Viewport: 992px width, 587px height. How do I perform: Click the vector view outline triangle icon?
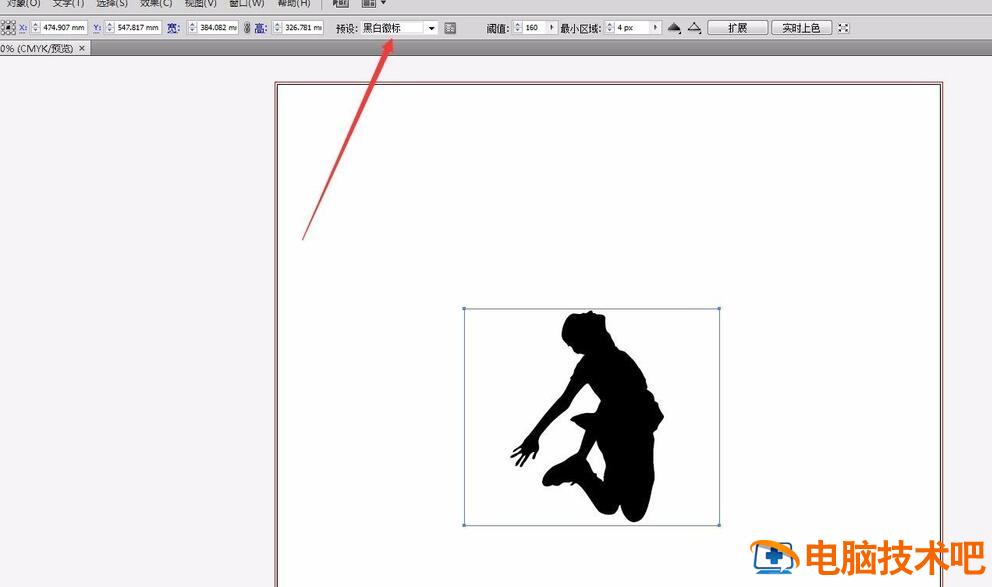point(695,28)
